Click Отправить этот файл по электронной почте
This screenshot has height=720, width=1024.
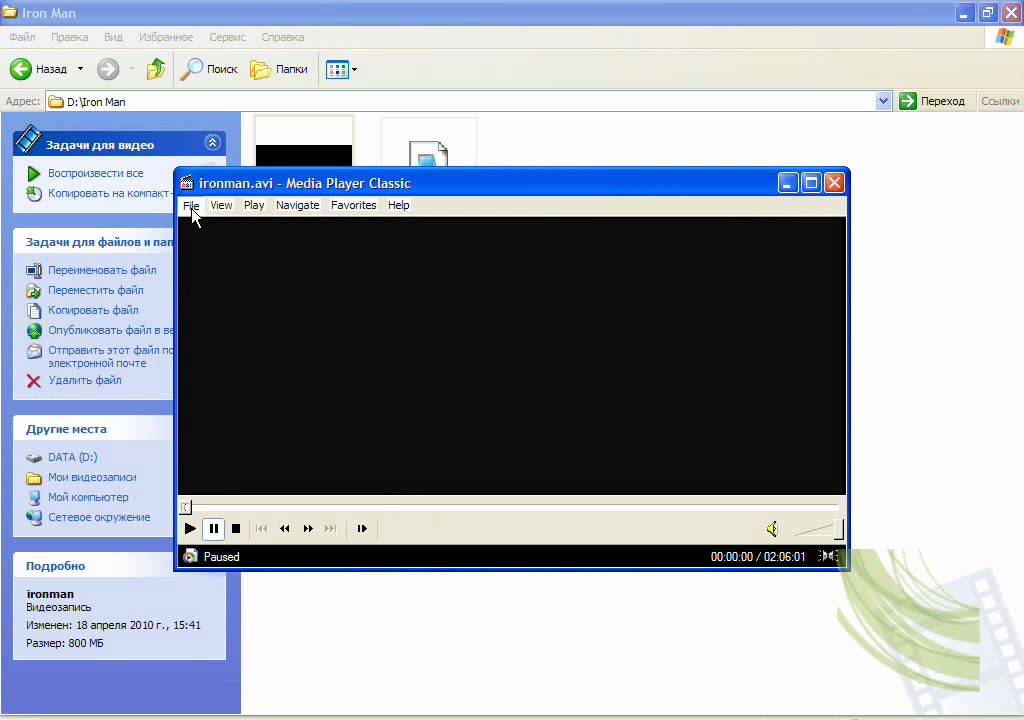110,356
